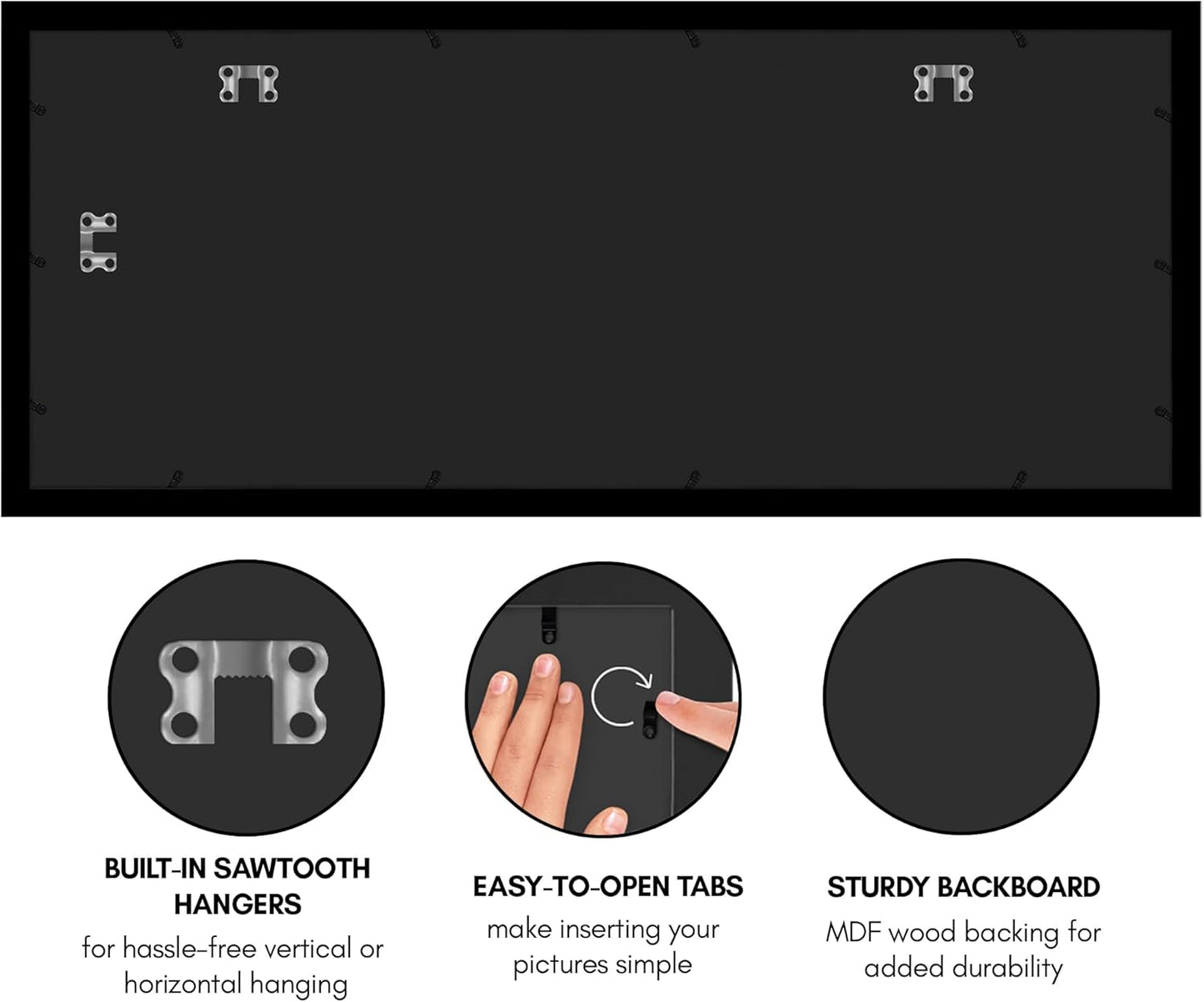Click the top-right sawtooth hanger on the frame

click(x=943, y=83)
